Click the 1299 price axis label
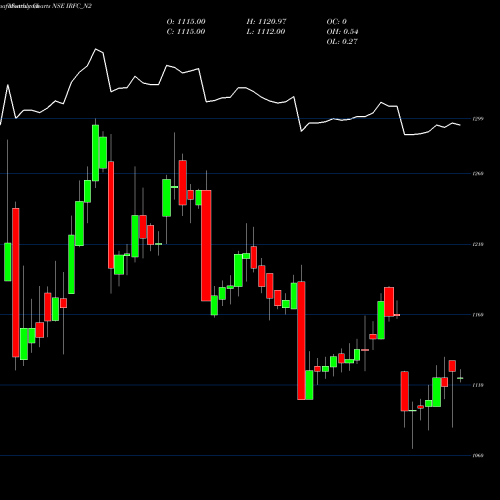The image size is (500, 500). tap(478, 119)
